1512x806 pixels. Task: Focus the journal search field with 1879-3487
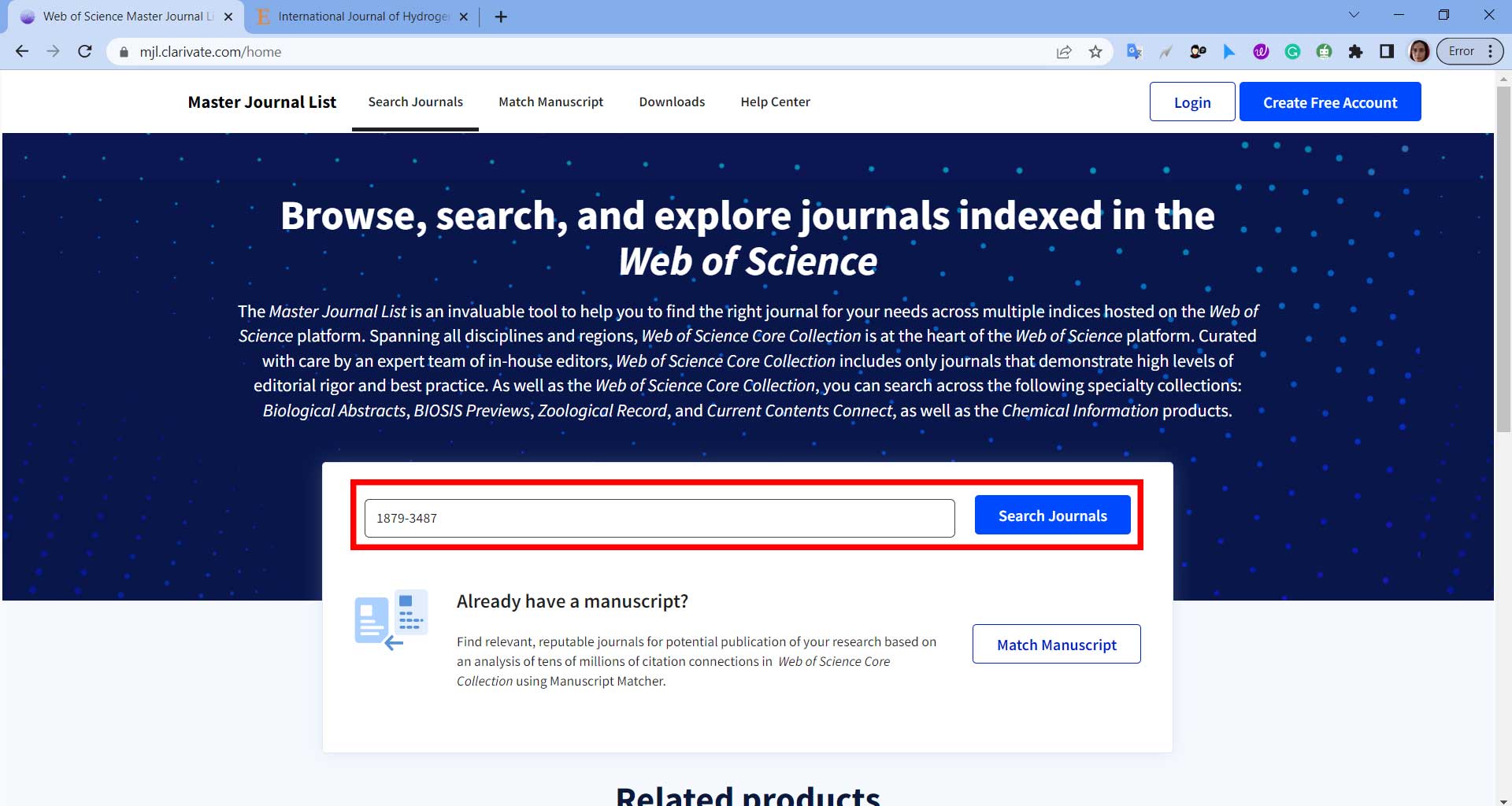tap(660, 518)
